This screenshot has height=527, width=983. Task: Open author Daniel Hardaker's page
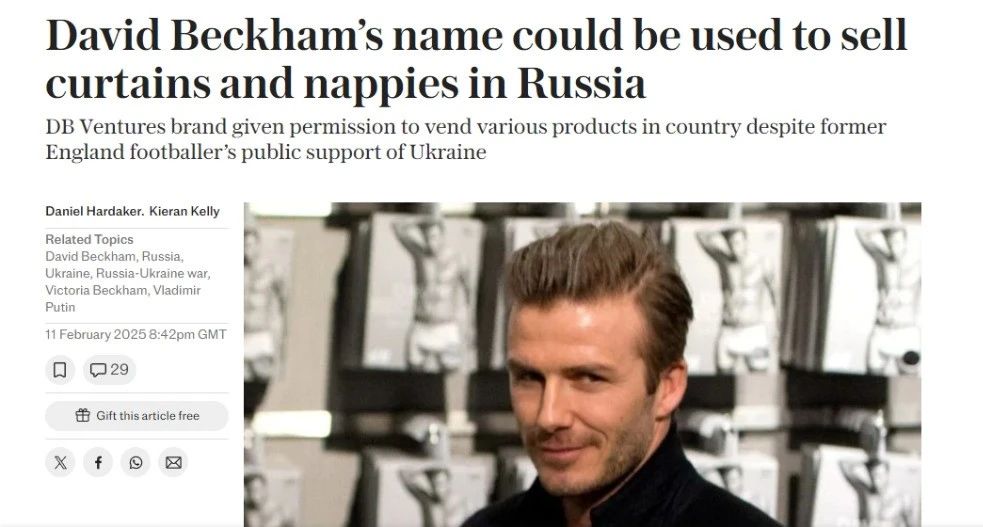[94, 211]
